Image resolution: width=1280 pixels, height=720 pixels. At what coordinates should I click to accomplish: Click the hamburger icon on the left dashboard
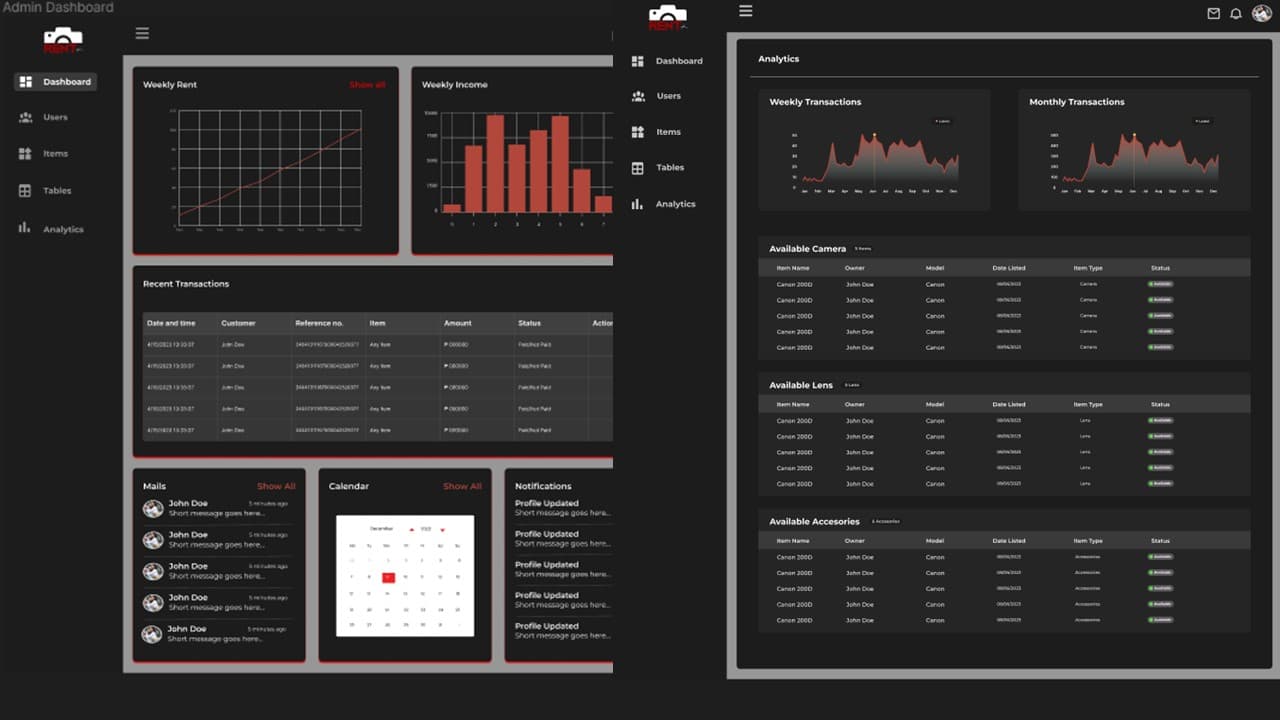(142, 33)
